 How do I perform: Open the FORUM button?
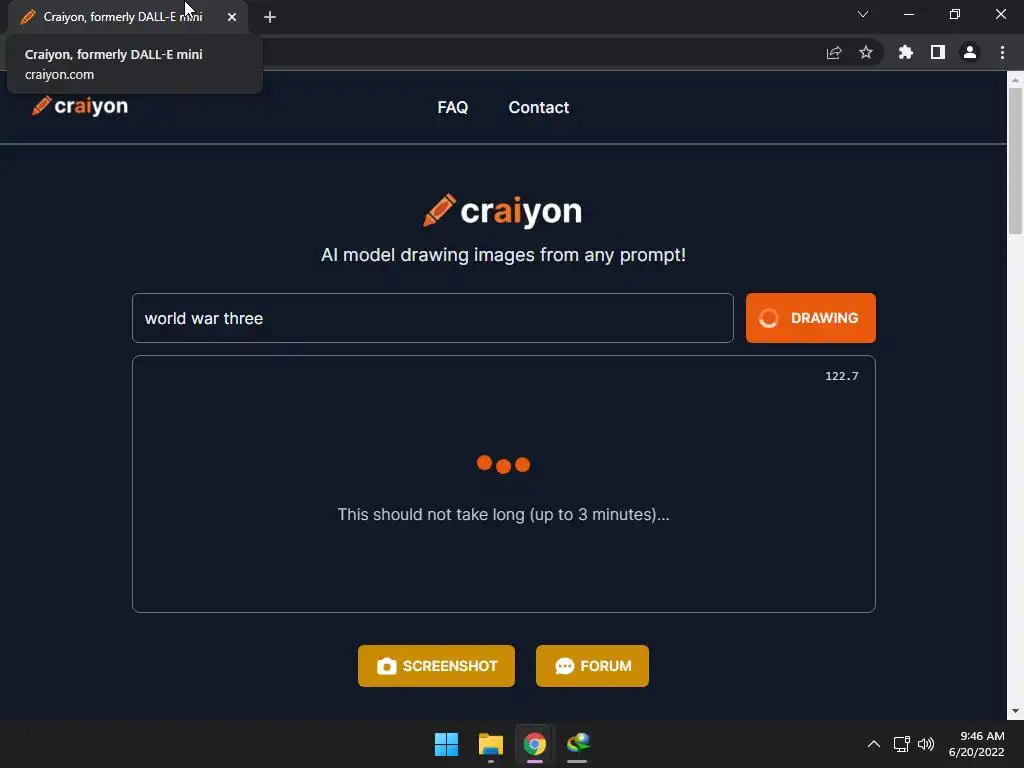click(x=592, y=666)
